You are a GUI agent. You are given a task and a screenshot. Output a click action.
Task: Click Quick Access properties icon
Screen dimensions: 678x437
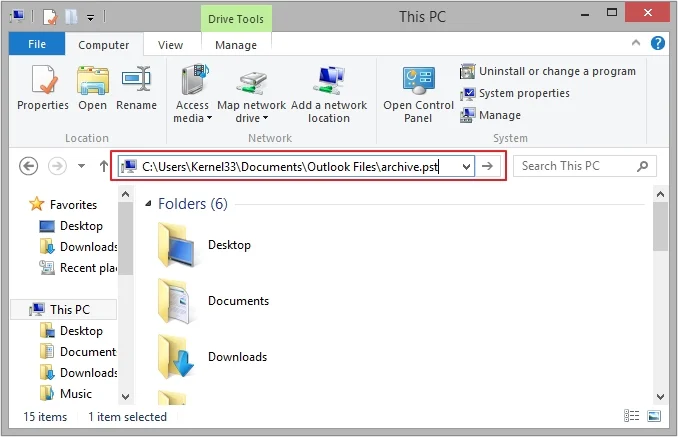coord(50,17)
